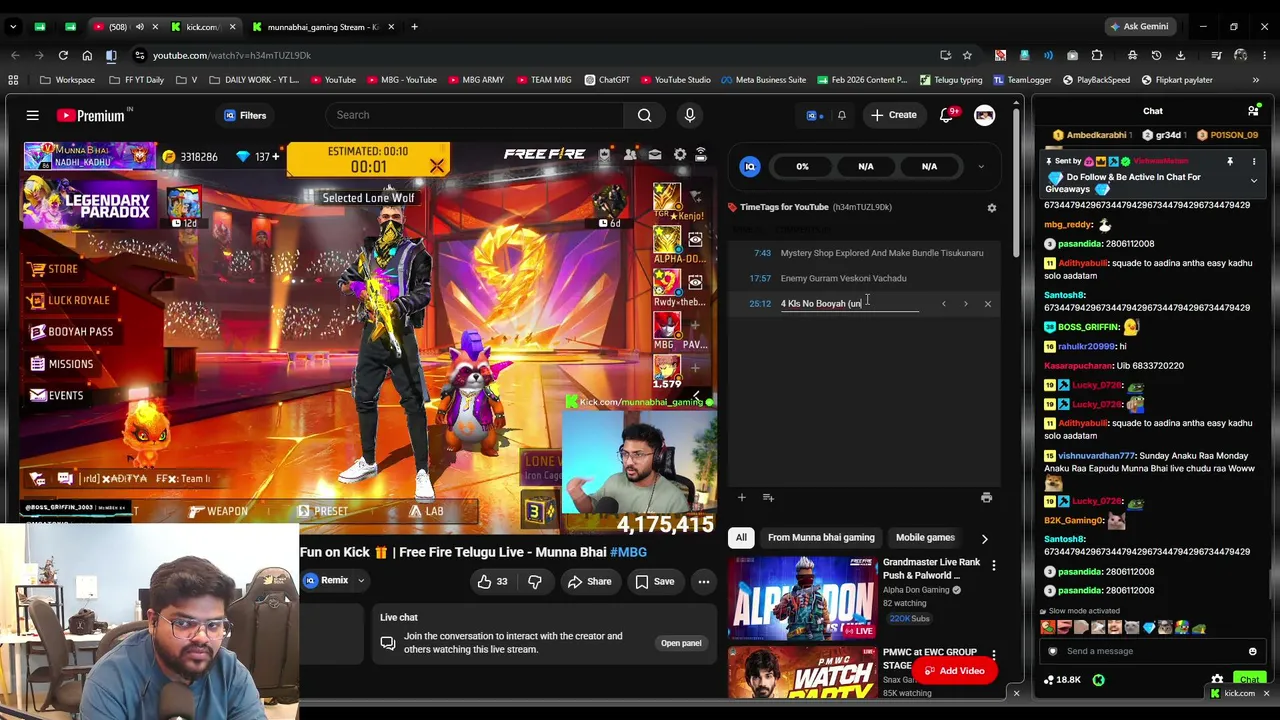The width and height of the screenshot is (1280, 720).
Task: Toggle vidIQ bell in header pill
Action: click(x=841, y=115)
